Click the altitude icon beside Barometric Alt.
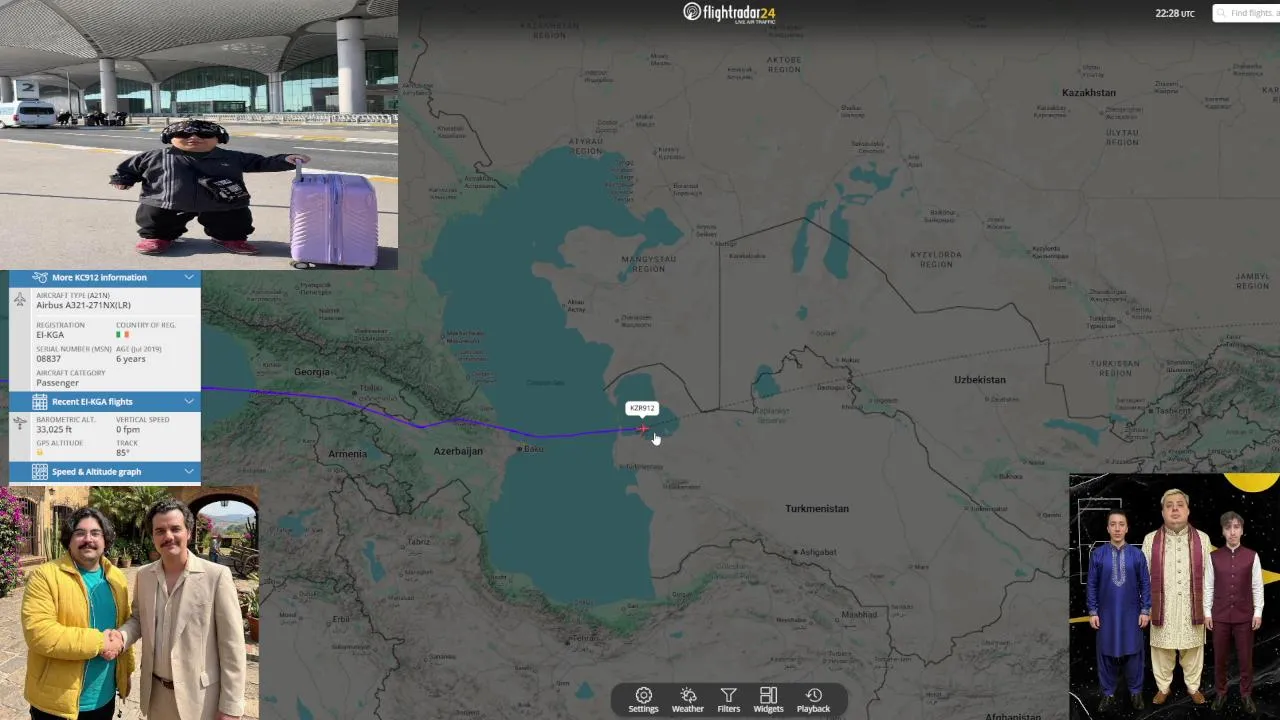1280x720 pixels. pyautogui.click(x=20, y=424)
